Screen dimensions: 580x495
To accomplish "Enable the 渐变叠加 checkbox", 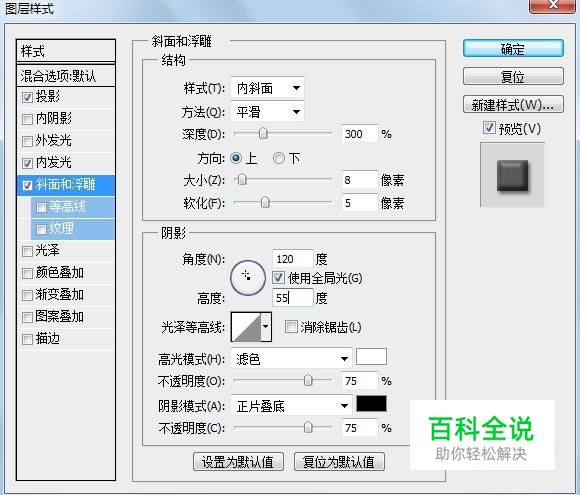I will pos(27,295).
